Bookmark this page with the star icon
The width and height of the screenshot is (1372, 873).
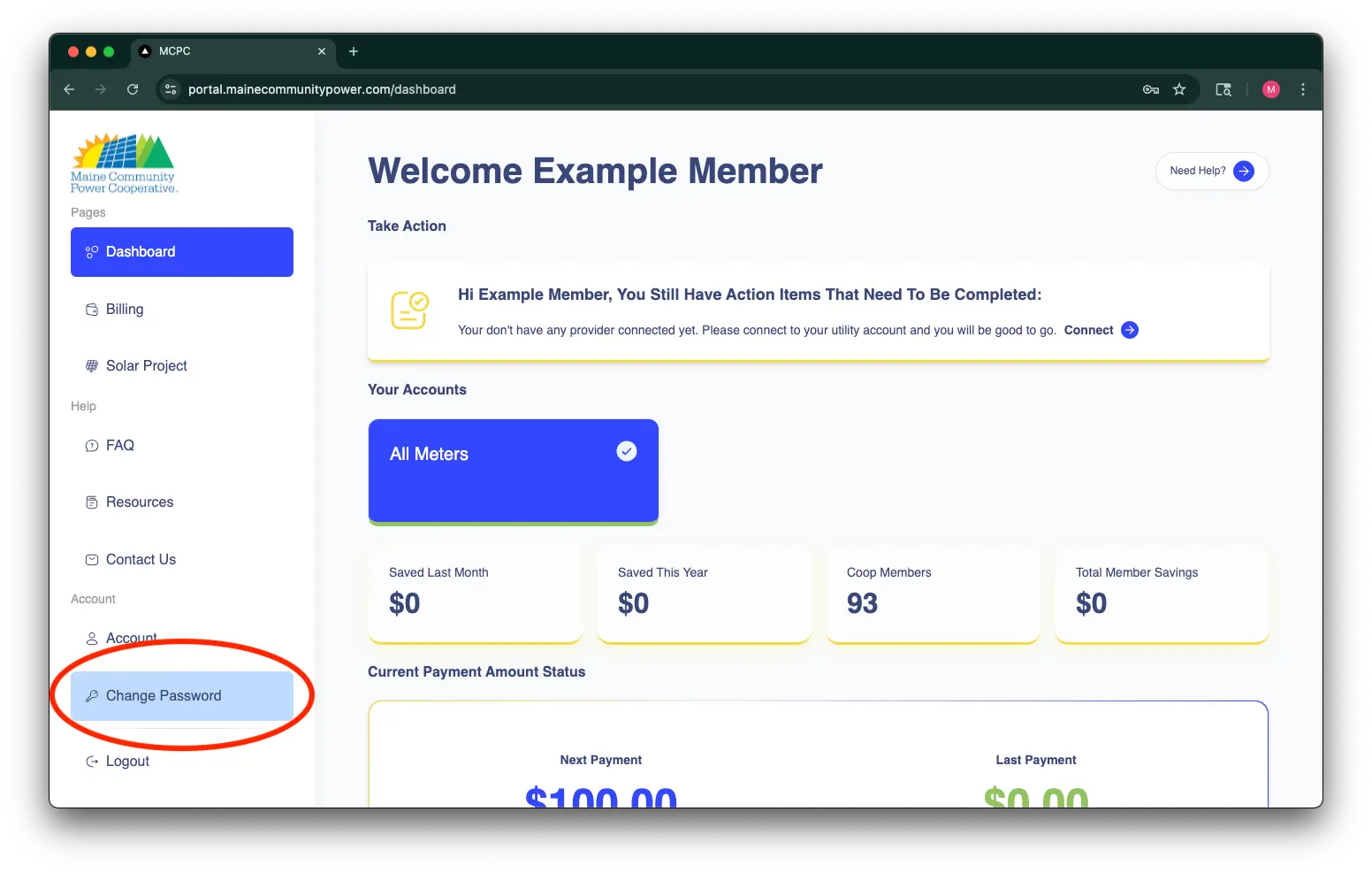(1179, 89)
